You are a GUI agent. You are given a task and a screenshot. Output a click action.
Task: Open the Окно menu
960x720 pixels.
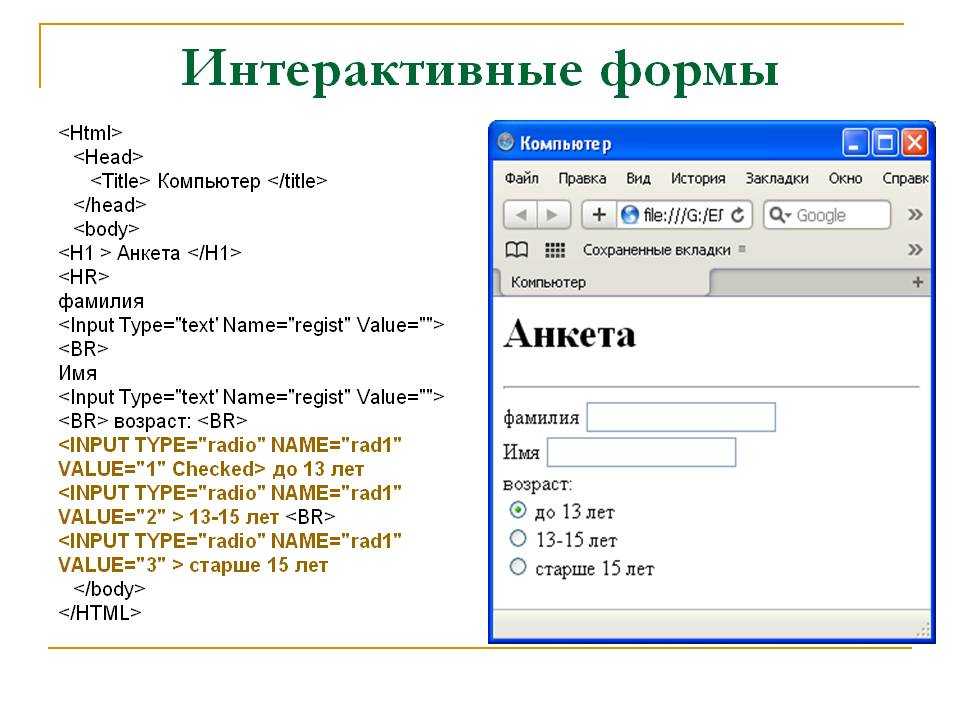coord(845,178)
